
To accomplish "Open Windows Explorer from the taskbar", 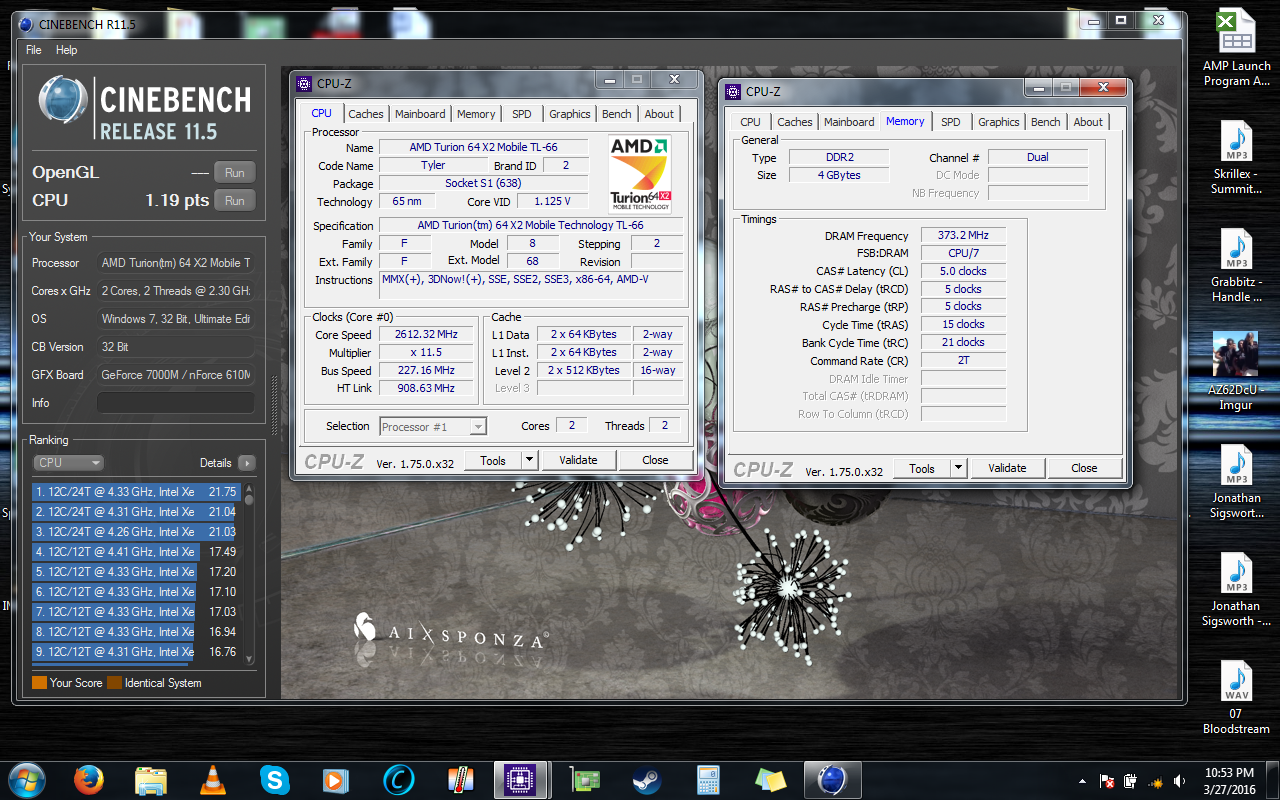I will pos(151,779).
